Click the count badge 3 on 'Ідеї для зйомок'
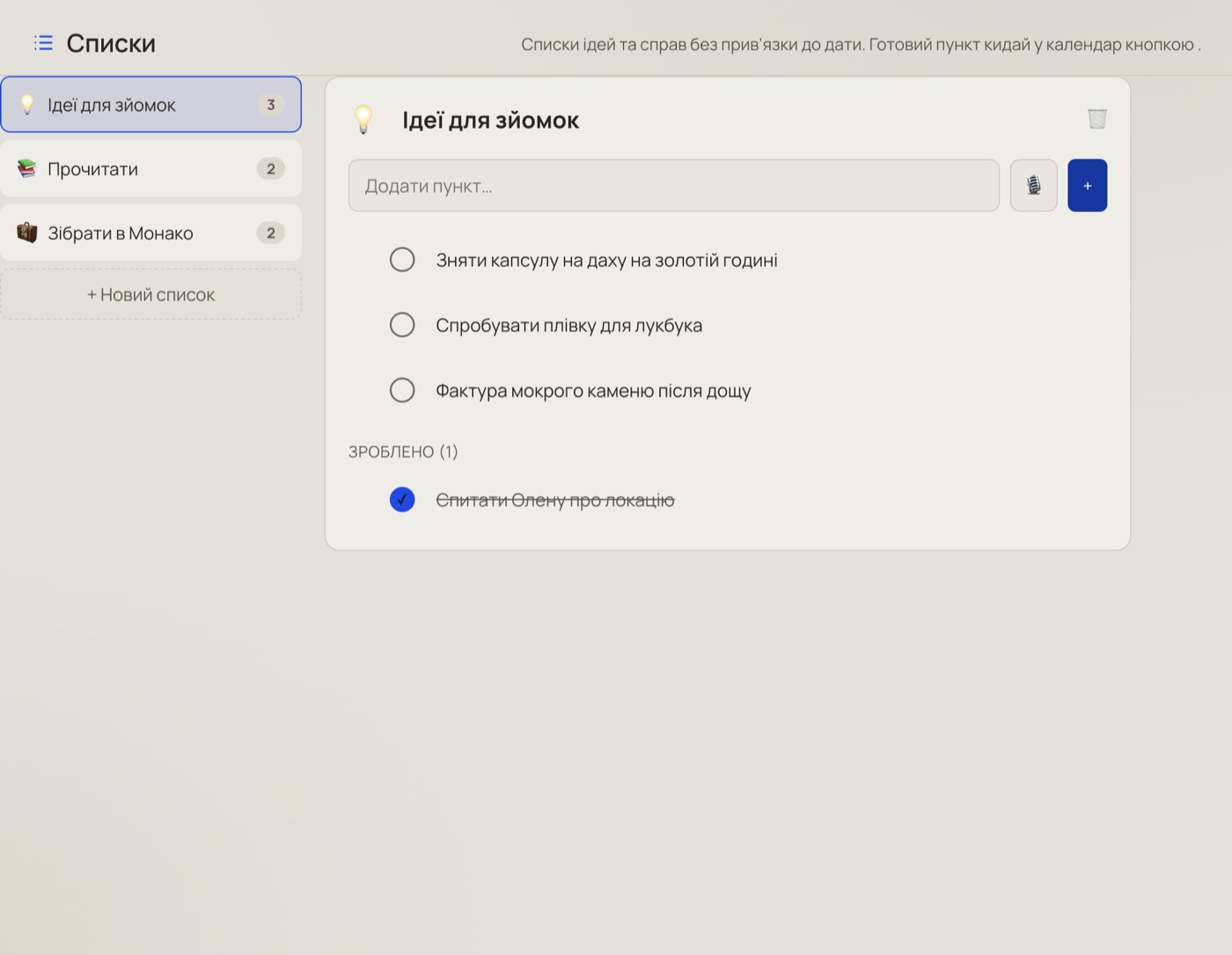Viewport: 1232px width, 955px height. coord(271,105)
